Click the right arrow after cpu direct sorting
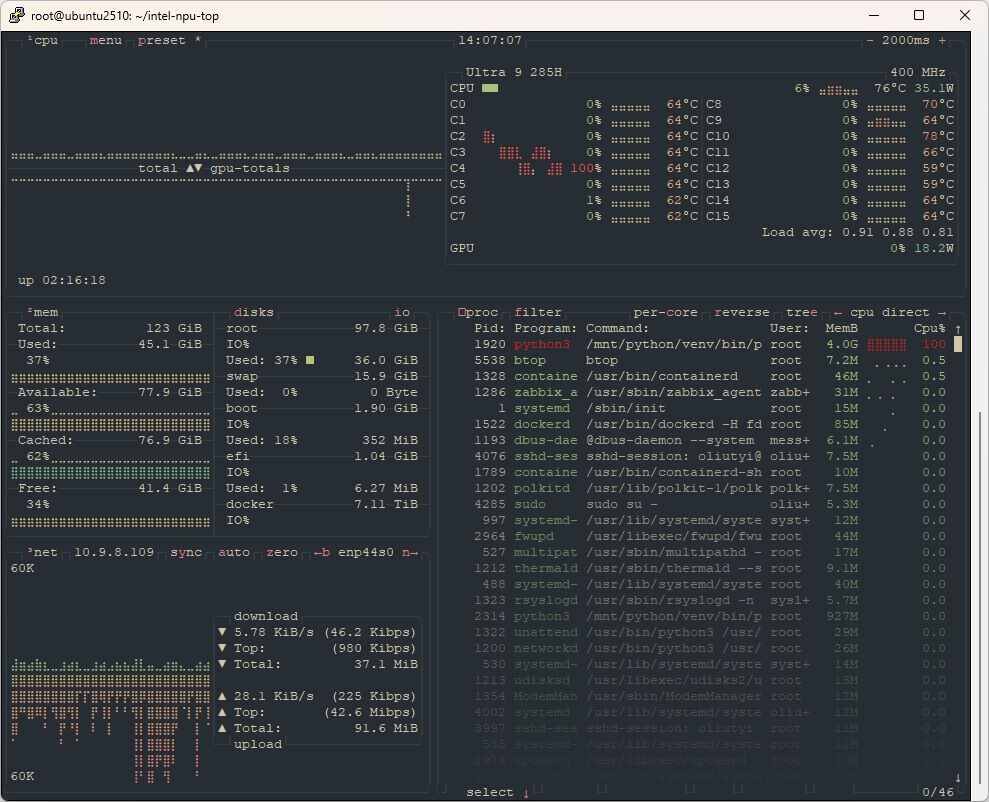Image resolution: width=989 pixels, height=802 pixels. tap(942, 312)
